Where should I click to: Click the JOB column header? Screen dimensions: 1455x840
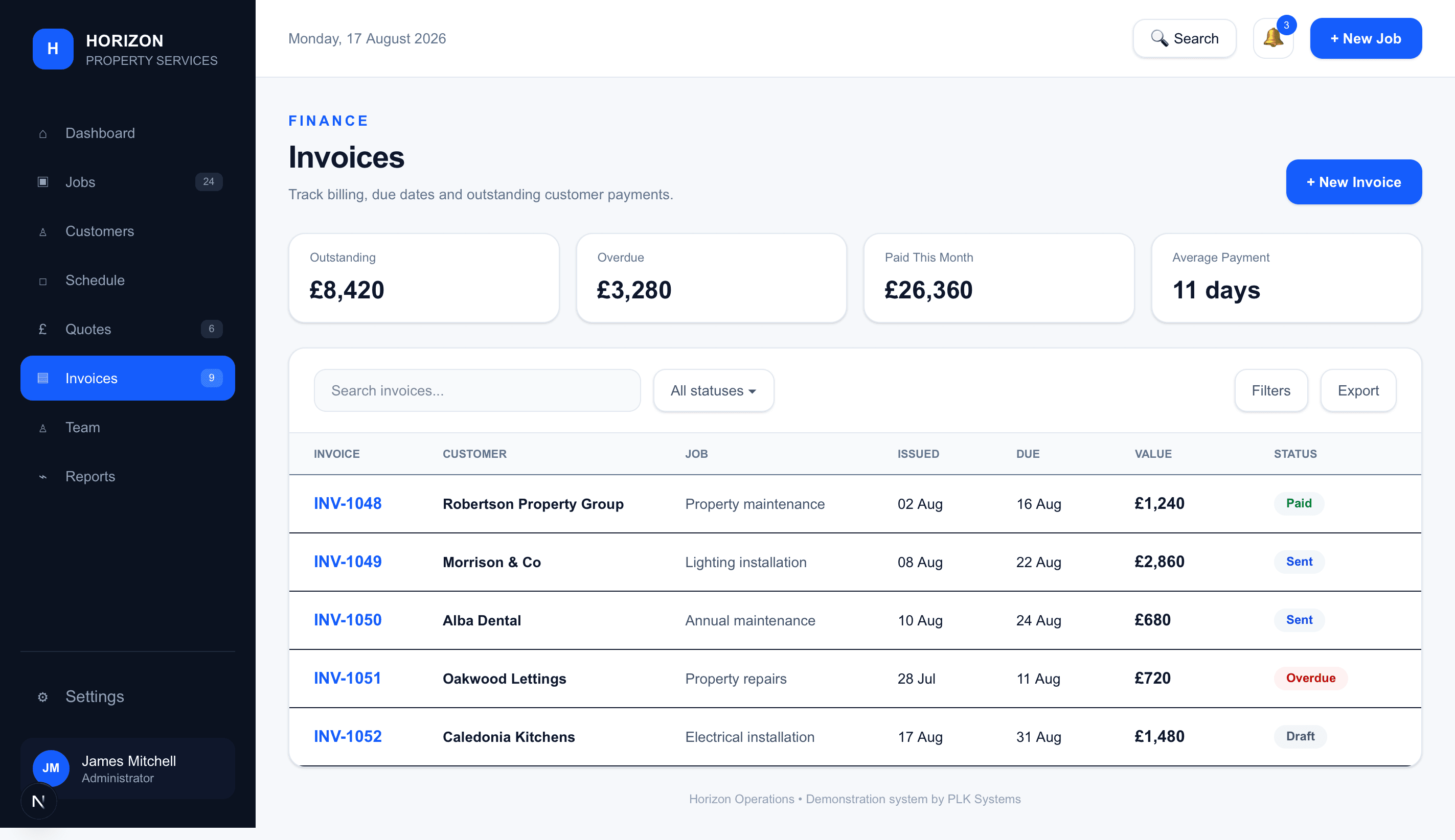click(696, 454)
